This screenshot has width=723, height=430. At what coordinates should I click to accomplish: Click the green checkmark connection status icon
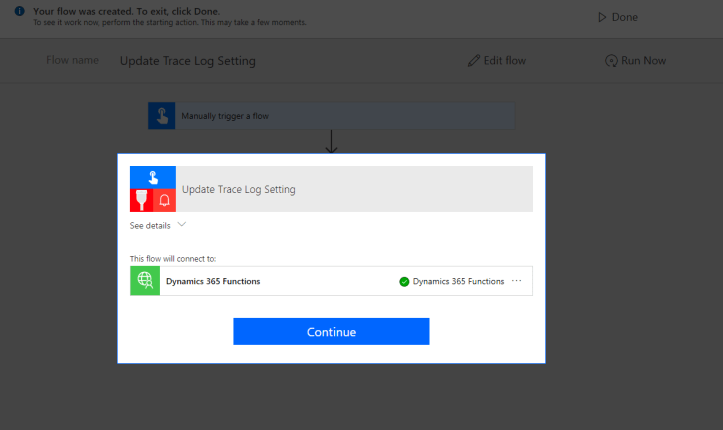pyautogui.click(x=404, y=282)
